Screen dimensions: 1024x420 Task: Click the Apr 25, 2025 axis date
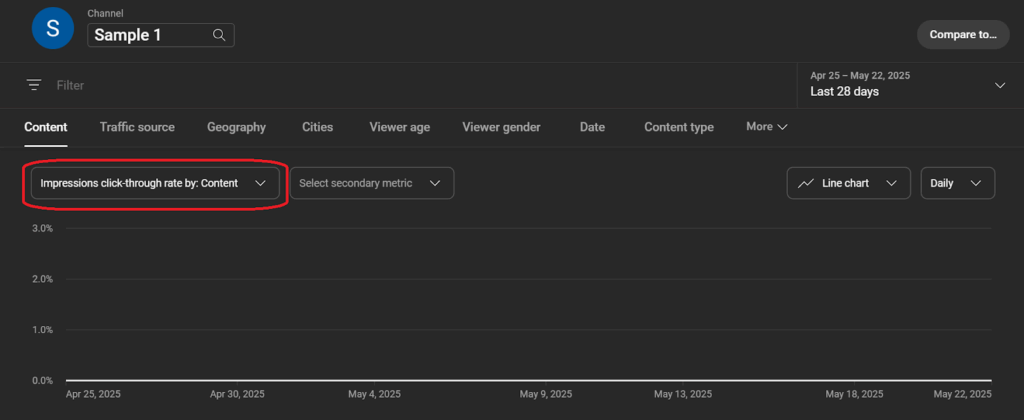93,395
